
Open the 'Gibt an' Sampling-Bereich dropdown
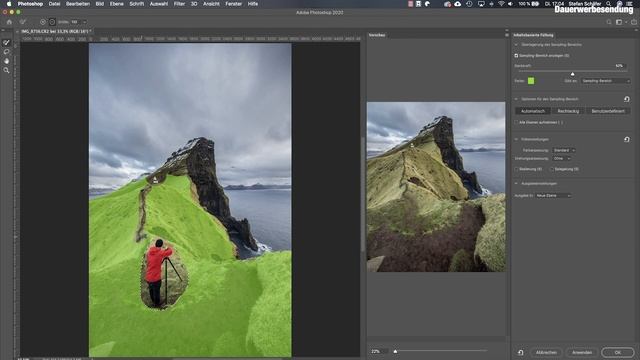tap(606, 81)
